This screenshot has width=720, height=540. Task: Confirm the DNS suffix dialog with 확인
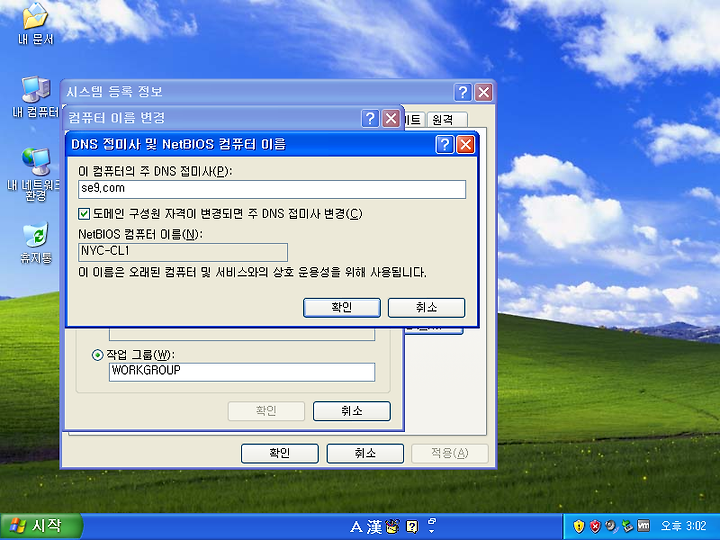pos(342,308)
